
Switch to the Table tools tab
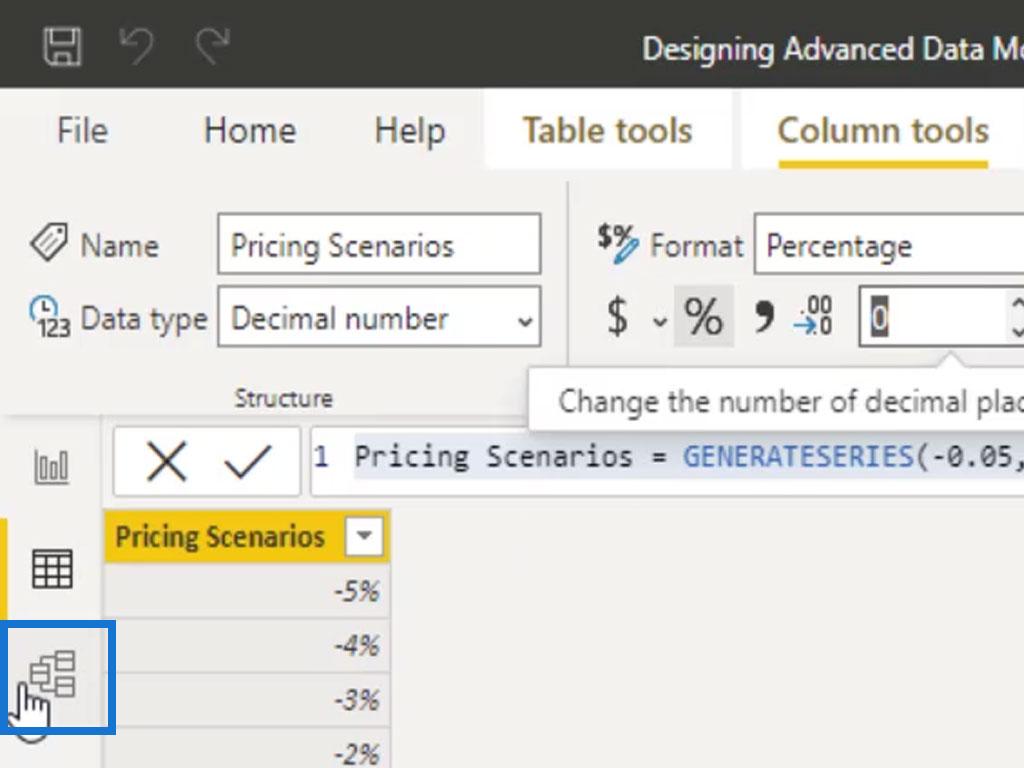tap(607, 131)
